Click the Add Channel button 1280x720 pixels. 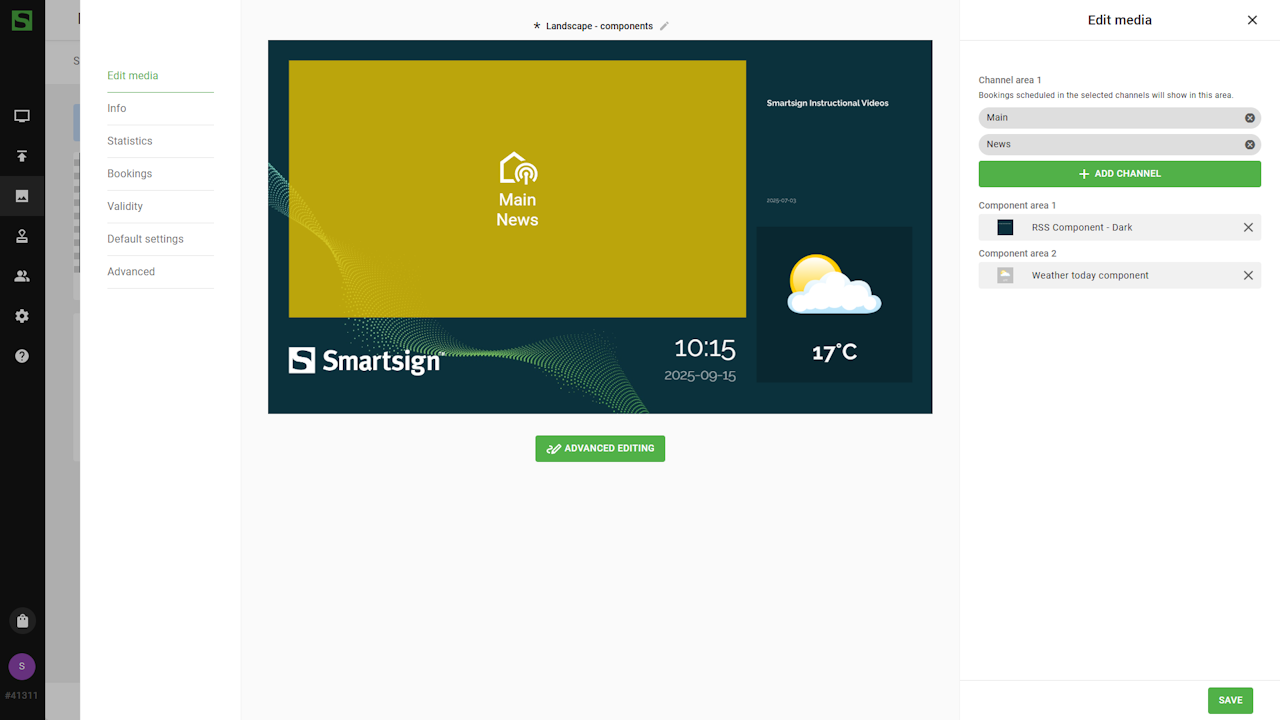(1119, 174)
